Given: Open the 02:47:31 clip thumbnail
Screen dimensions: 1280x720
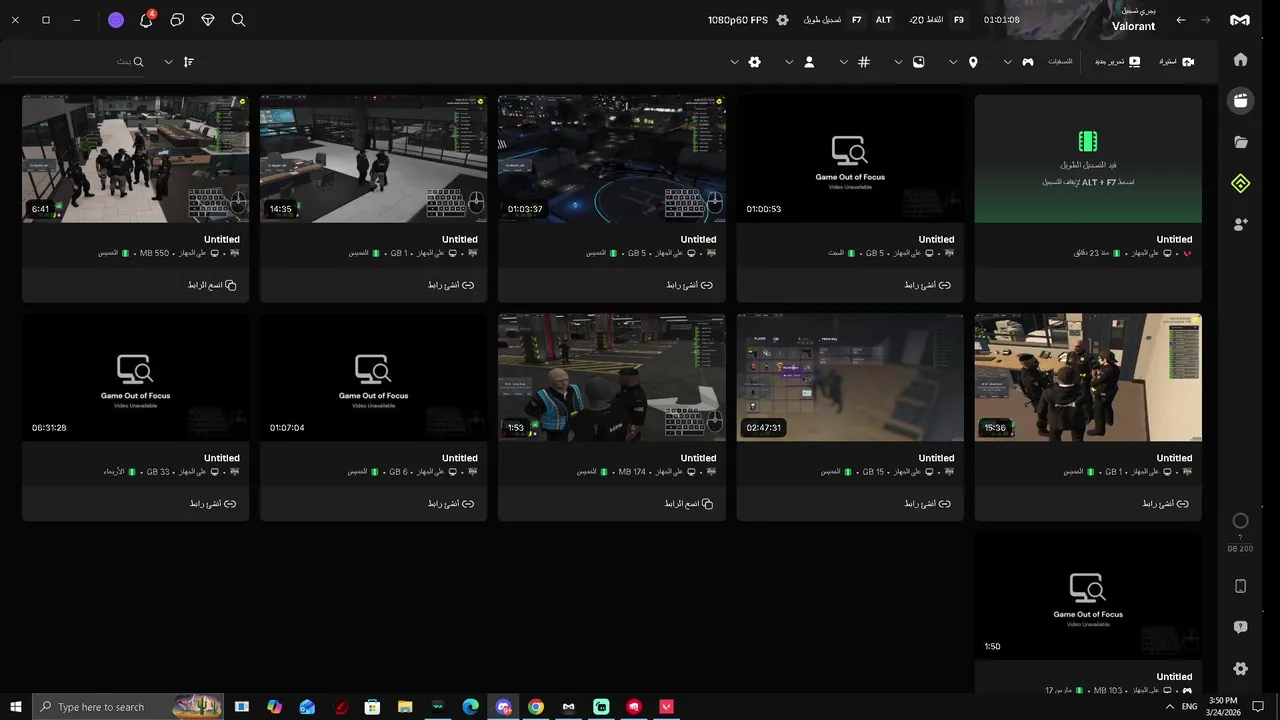Looking at the screenshot, I should coord(850,377).
